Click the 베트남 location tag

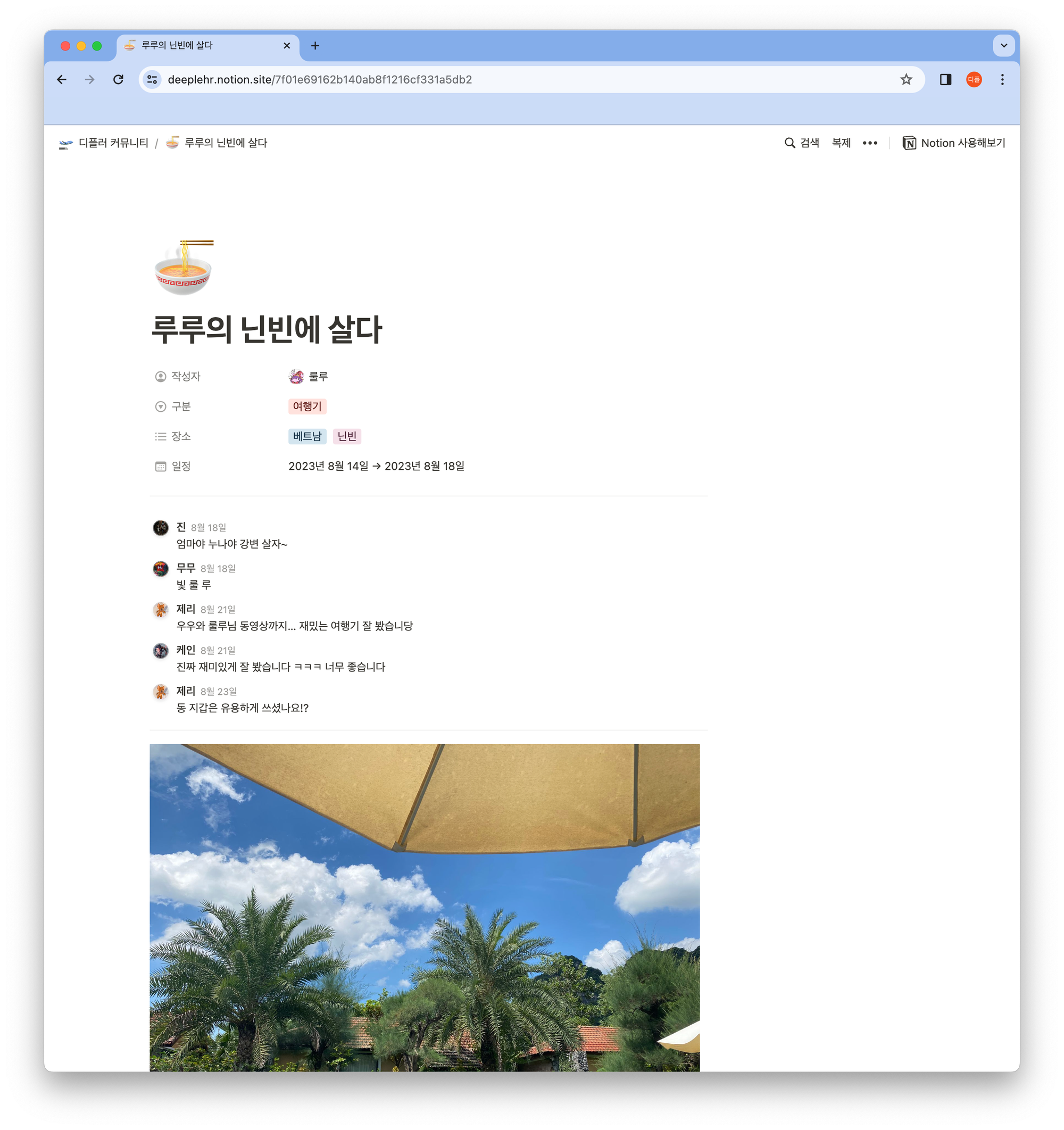306,436
